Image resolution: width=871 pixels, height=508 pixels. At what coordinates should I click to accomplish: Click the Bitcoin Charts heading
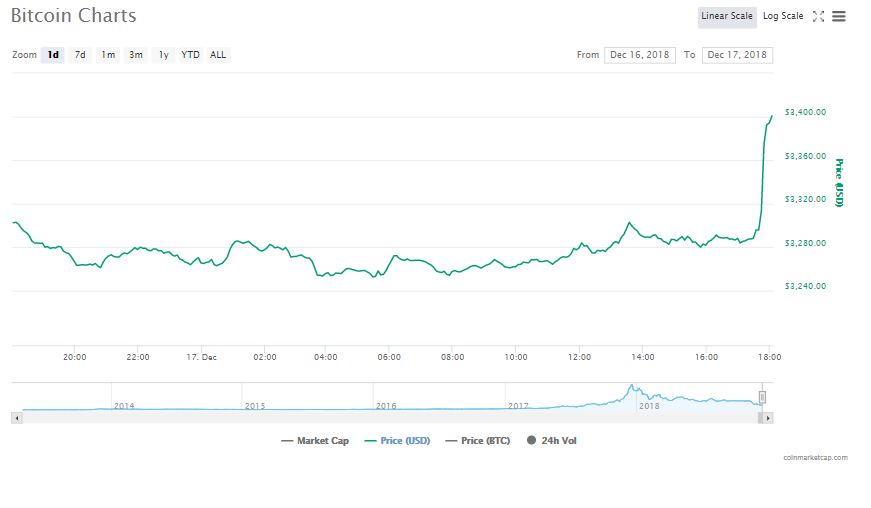(73, 16)
